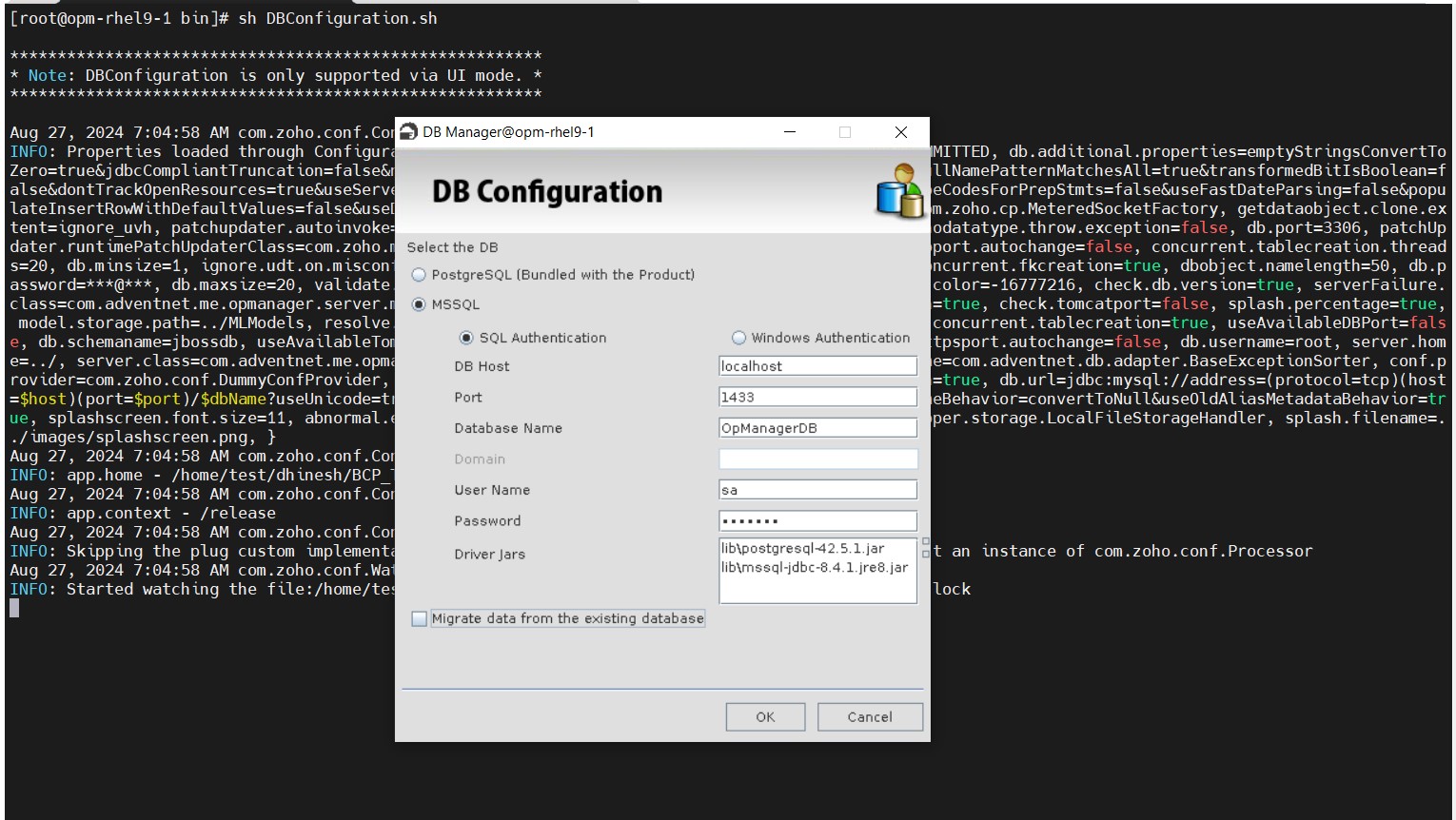Image resolution: width=1456 pixels, height=820 pixels.
Task: Click the Driver Jars label
Action: click(489, 555)
